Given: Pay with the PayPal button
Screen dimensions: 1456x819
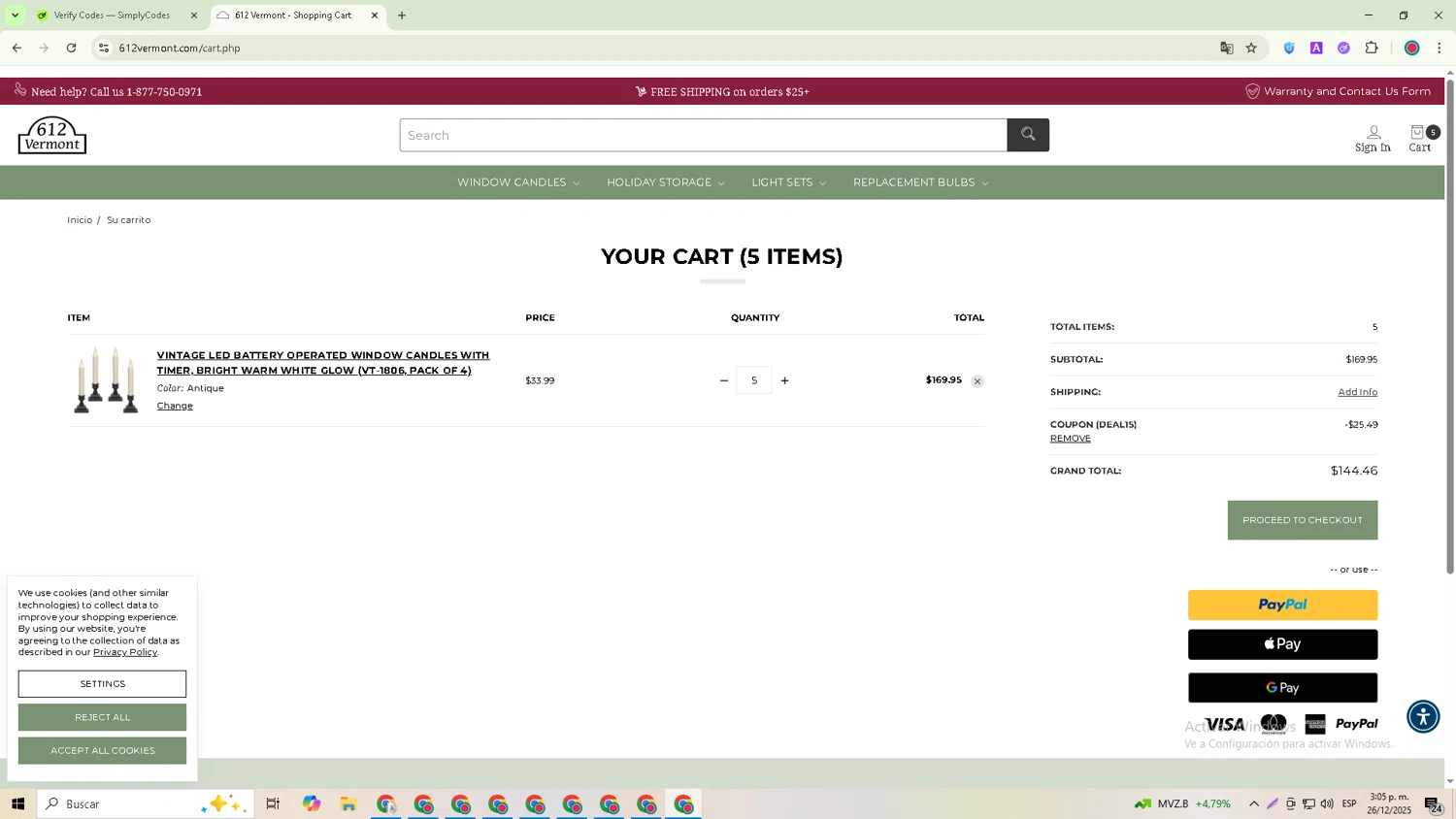Looking at the screenshot, I should tap(1283, 606).
